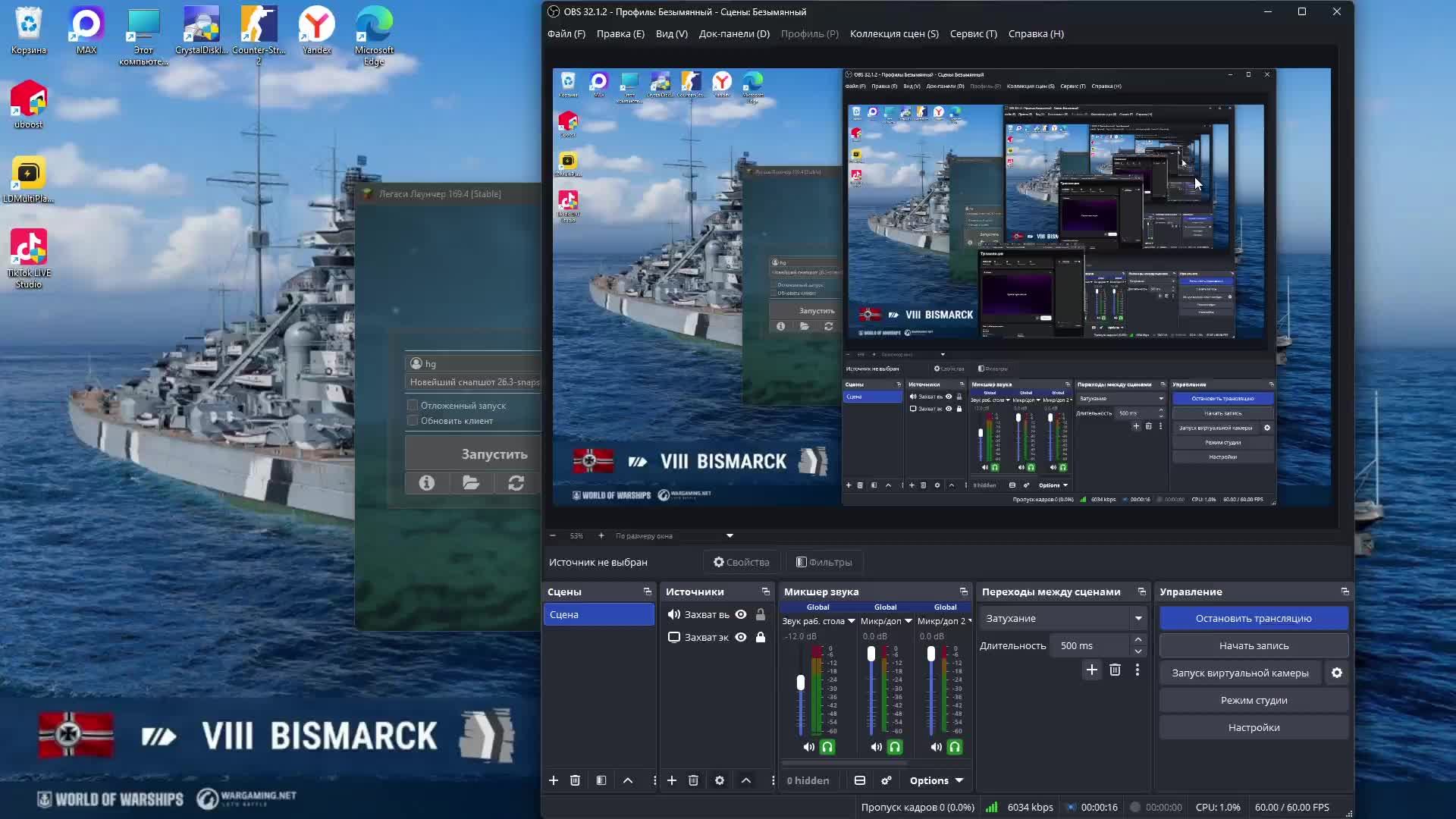This screenshot has height=819, width=1456.
Task: Add a scene transition with plus
Action: pyautogui.click(x=1092, y=670)
